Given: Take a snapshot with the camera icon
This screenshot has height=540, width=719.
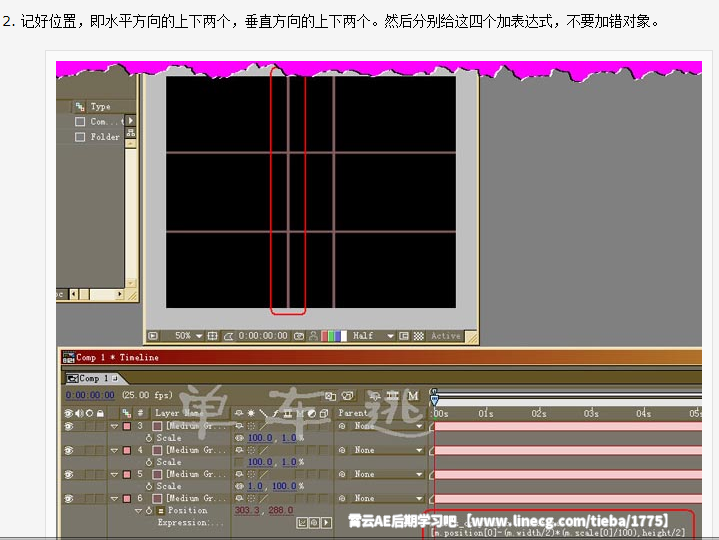Looking at the screenshot, I should [299, 336].
